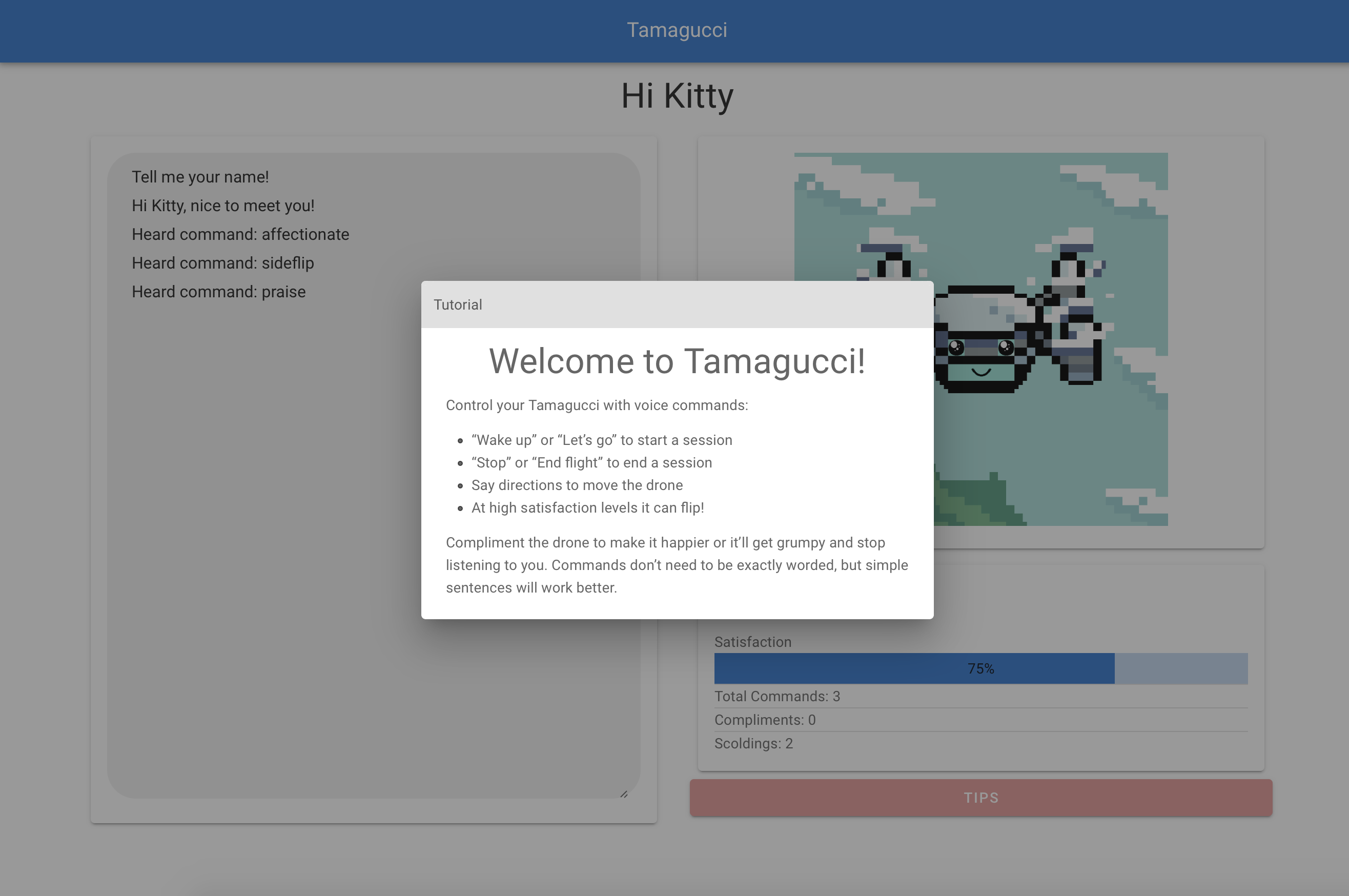Click the unfilled part of satisfaction bar
This screenshot has height=896, width=1349.
(x=1180, y=668)
